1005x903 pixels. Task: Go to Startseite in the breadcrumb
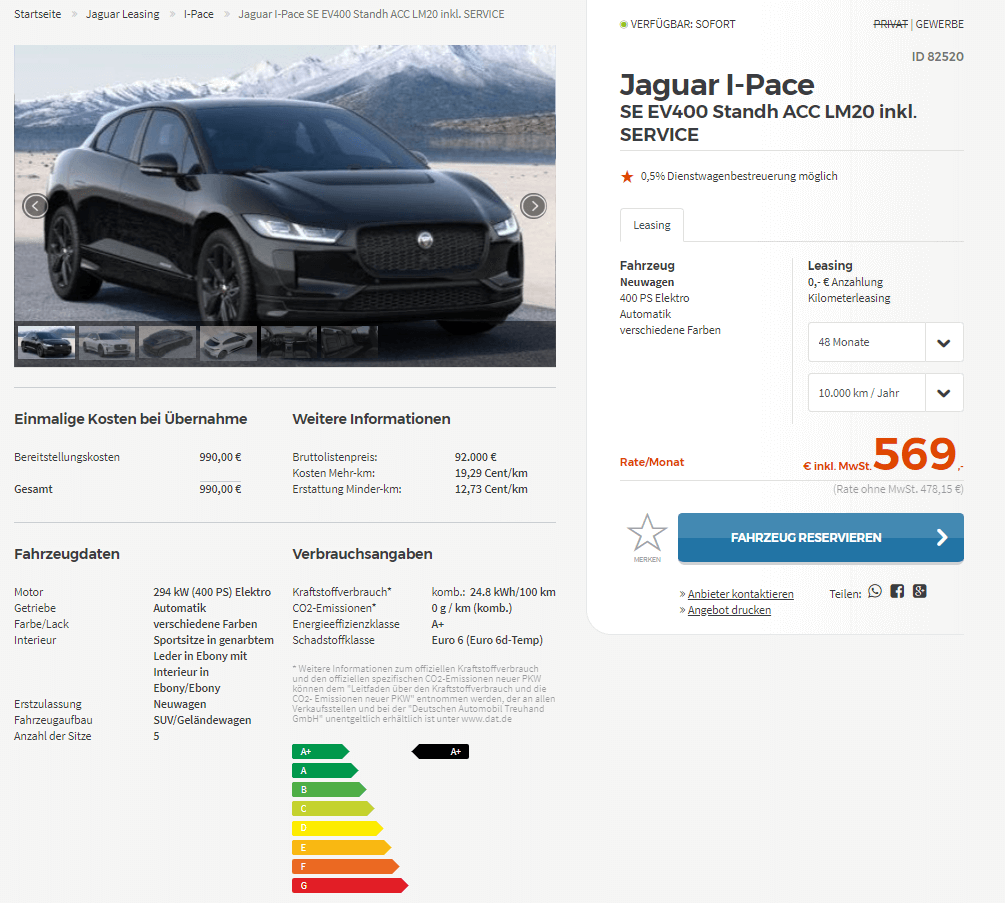(x=38, y=14)
